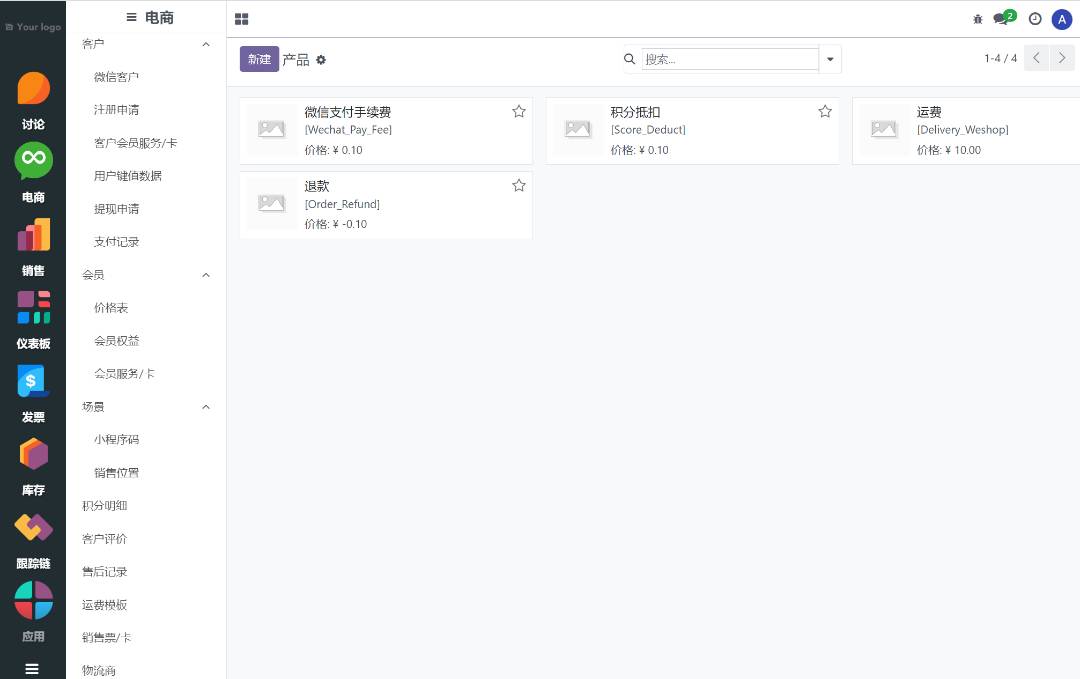Collapse the 会员 sidebar section

206,275
